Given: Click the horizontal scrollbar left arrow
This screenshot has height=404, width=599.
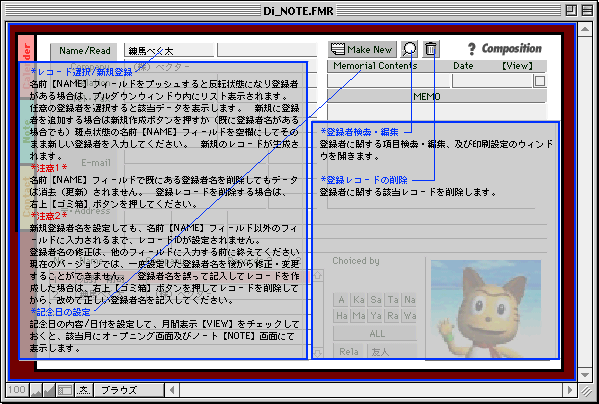Looking at the screenshot, I should pos(172,390).
